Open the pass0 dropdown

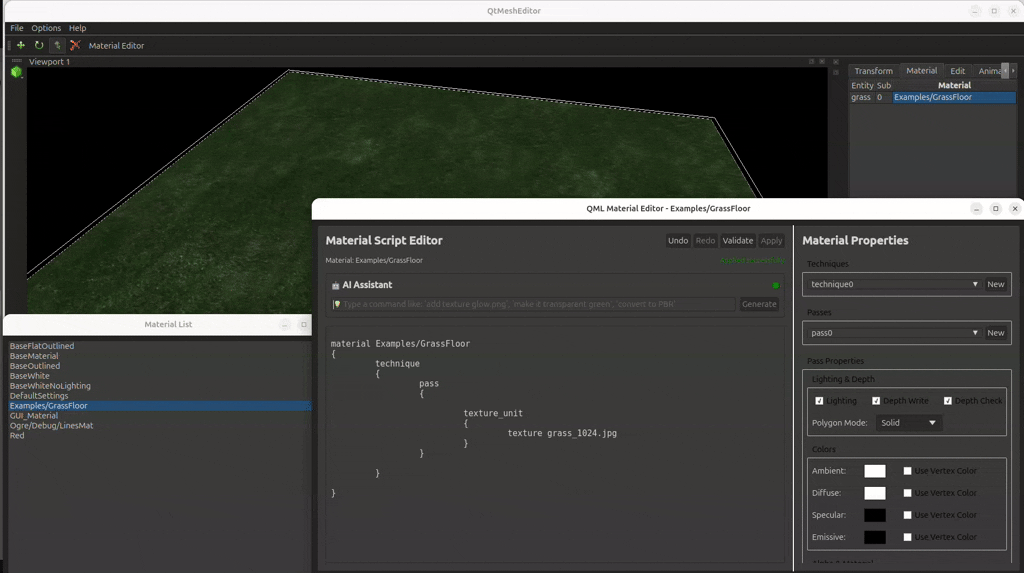[x=893, y=333]
